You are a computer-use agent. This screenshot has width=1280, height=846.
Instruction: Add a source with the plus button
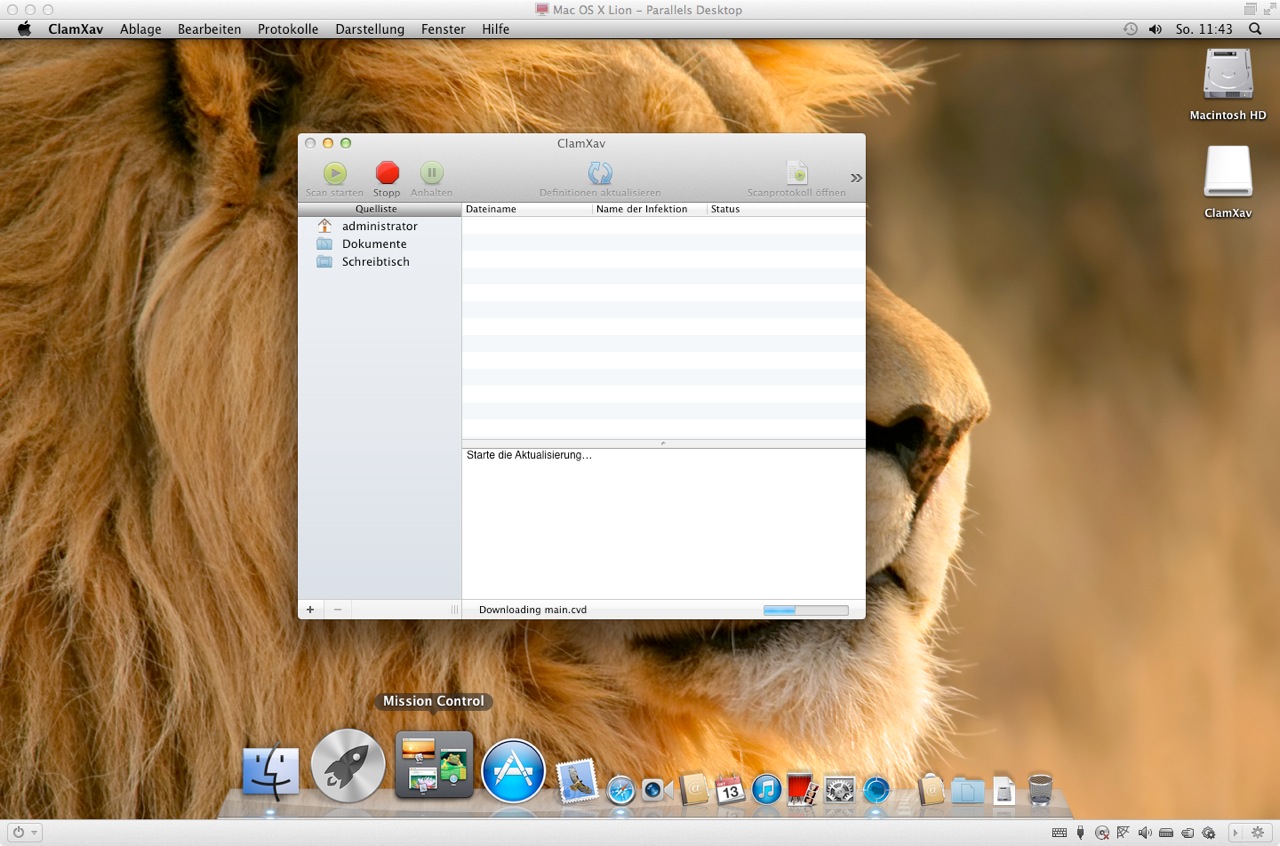pos(310,609)
